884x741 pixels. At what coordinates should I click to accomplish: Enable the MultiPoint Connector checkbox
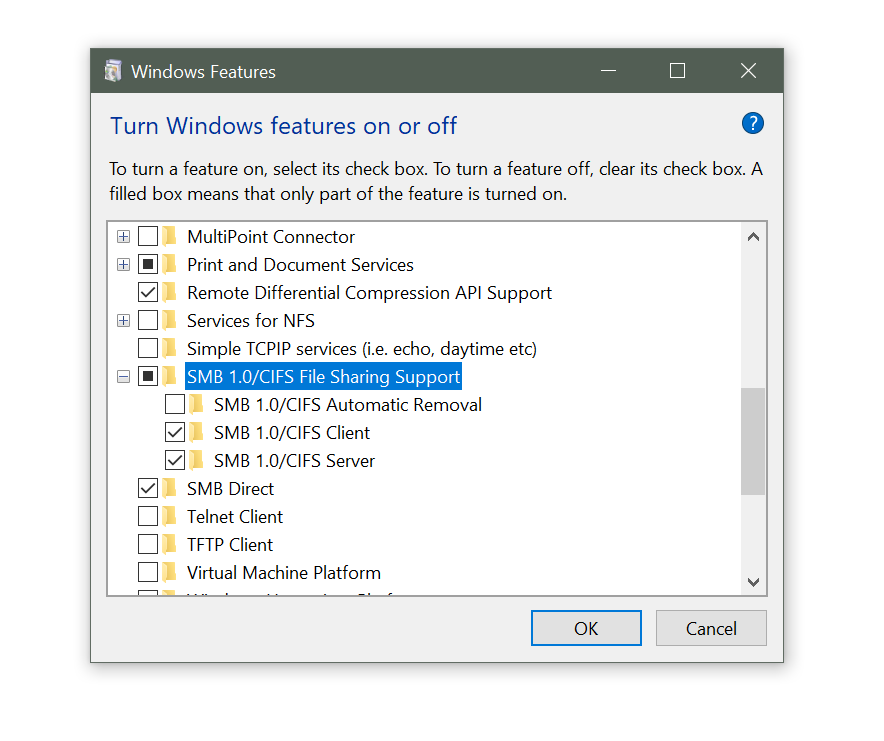pos(148,236)
